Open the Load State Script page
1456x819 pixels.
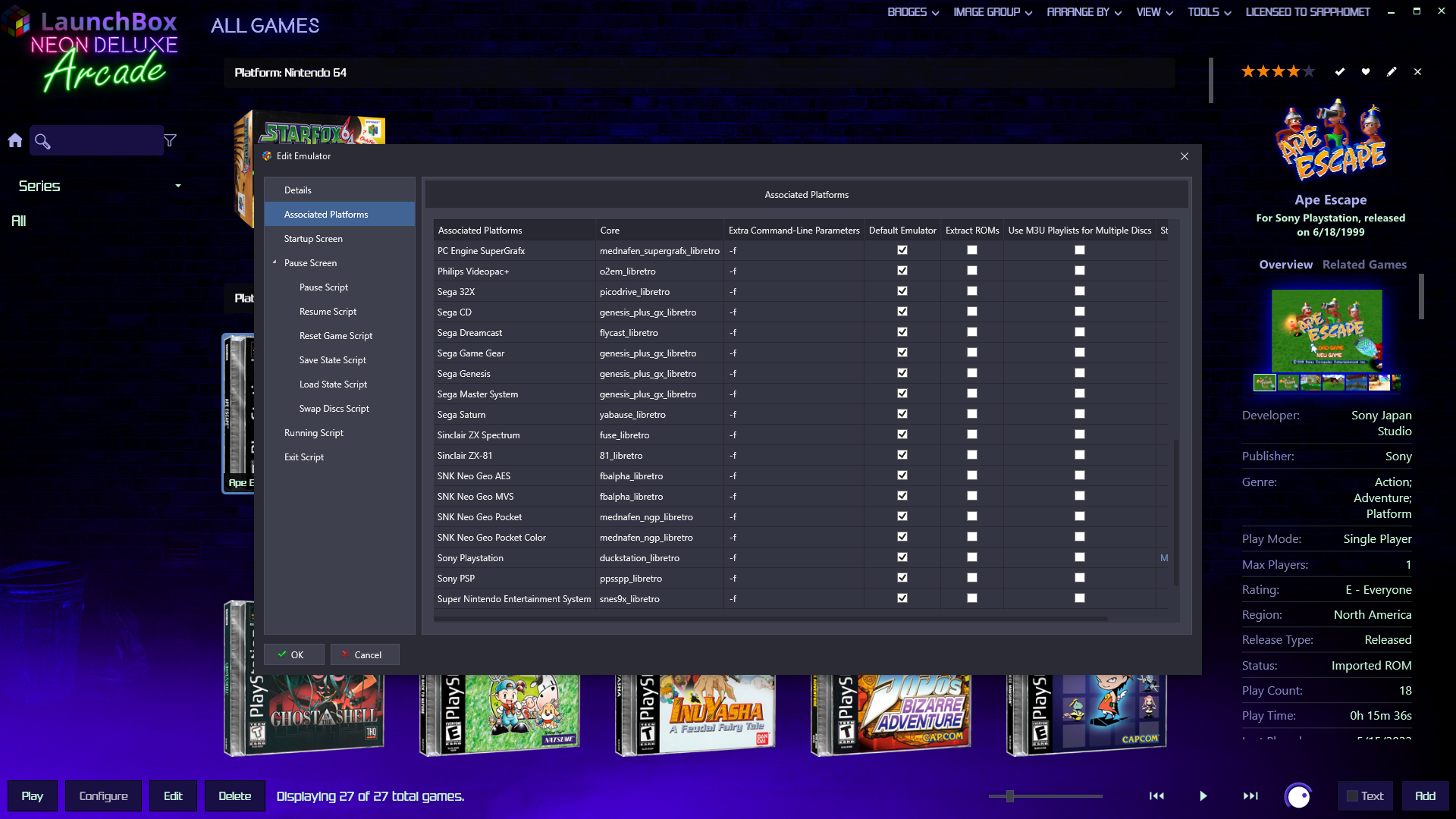point(333,384)
